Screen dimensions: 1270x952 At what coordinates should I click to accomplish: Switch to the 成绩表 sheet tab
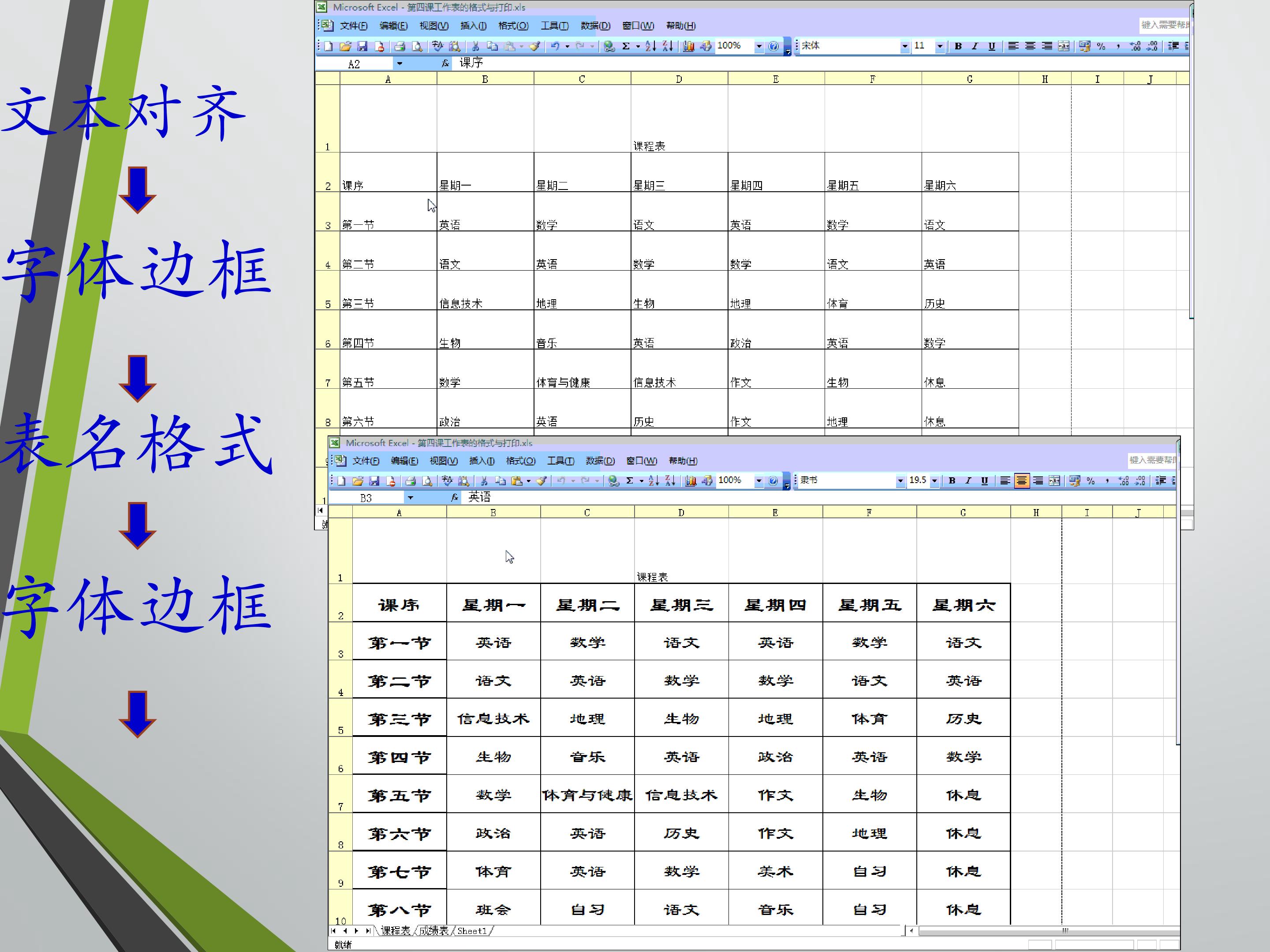[x=433, y=931]
